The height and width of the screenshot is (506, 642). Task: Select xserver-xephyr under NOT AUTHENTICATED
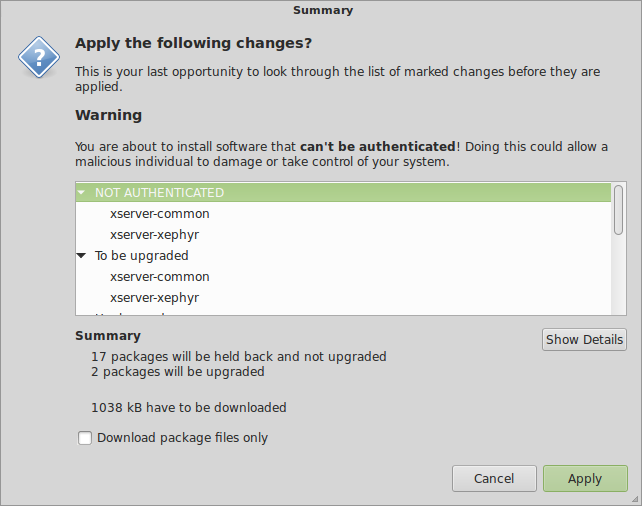[x=154, y=235]
